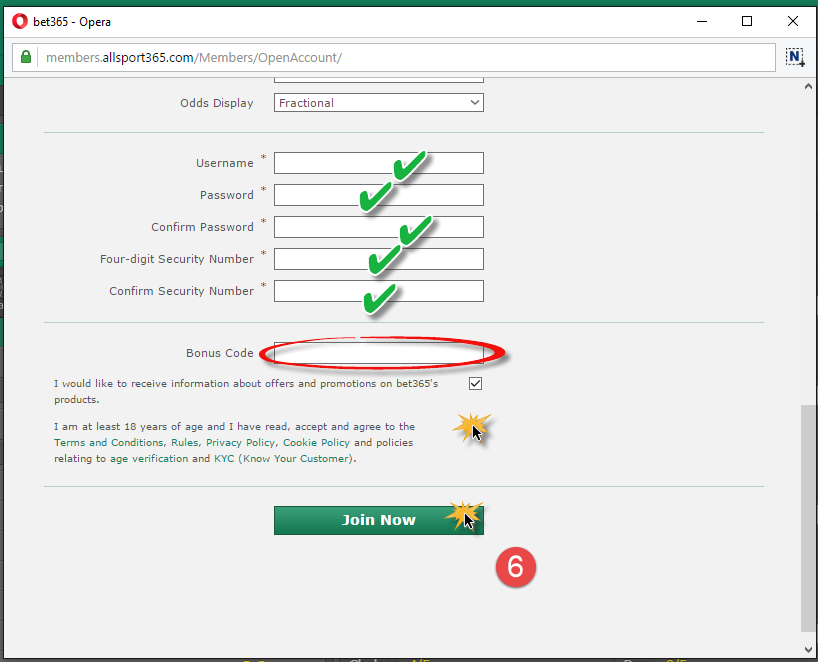Open the KYC (Know Your Customer) link

coord(284,459)
